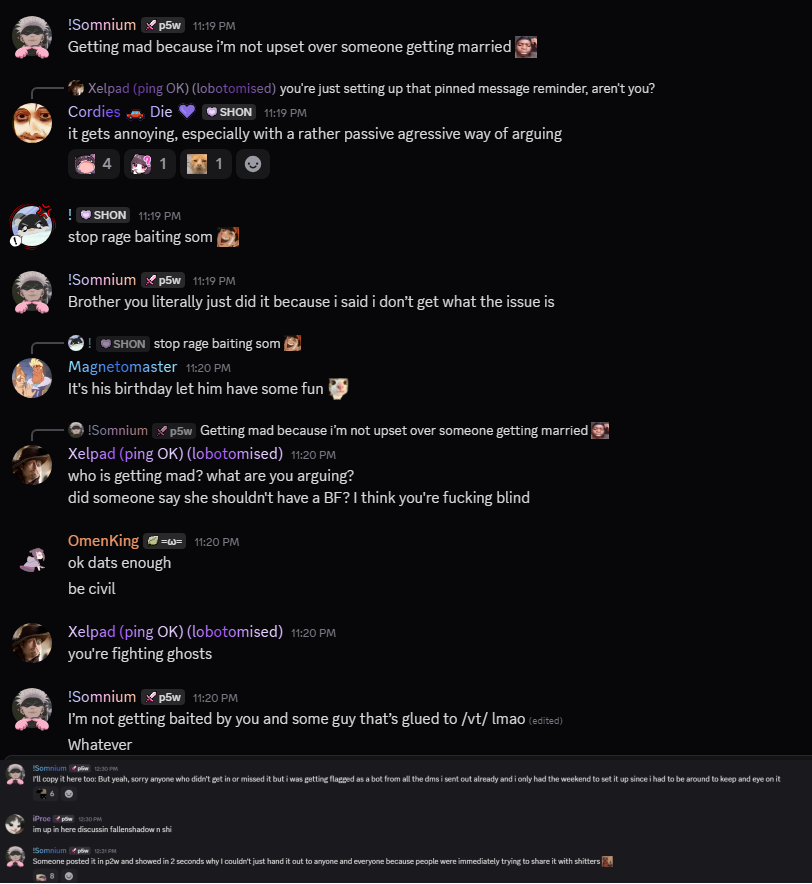Image resolution: width=812 pixels, height=884 pixels.
Task: Click the Magnetomaster username
Action: (122, 367)
